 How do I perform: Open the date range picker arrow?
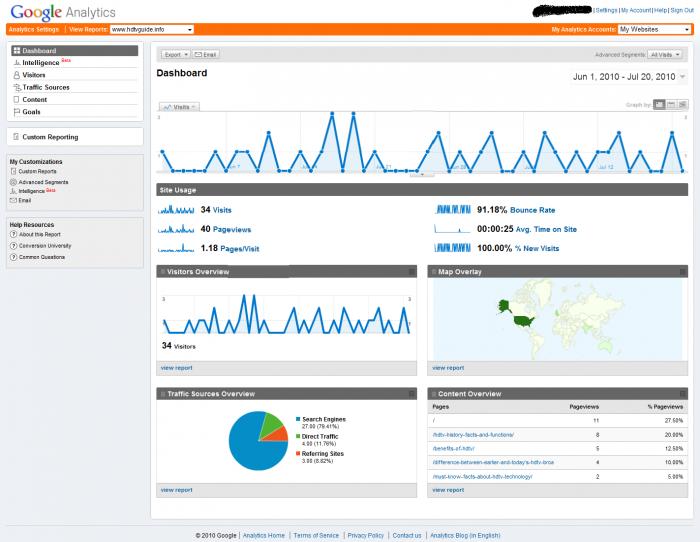pyautogui.click(x=683, y=77)
